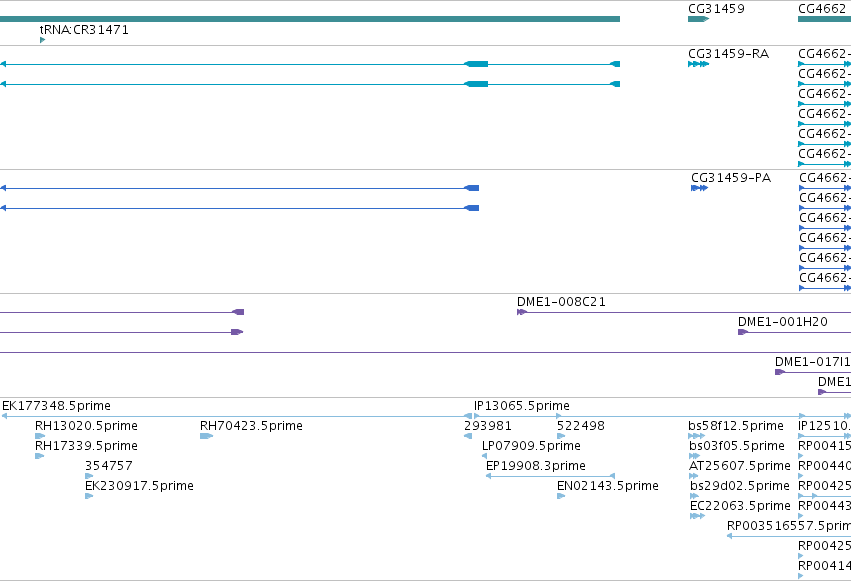Click the purple clone line spanning the full width
The height and width of the screenshot is (581, 851).
[426, 353]
